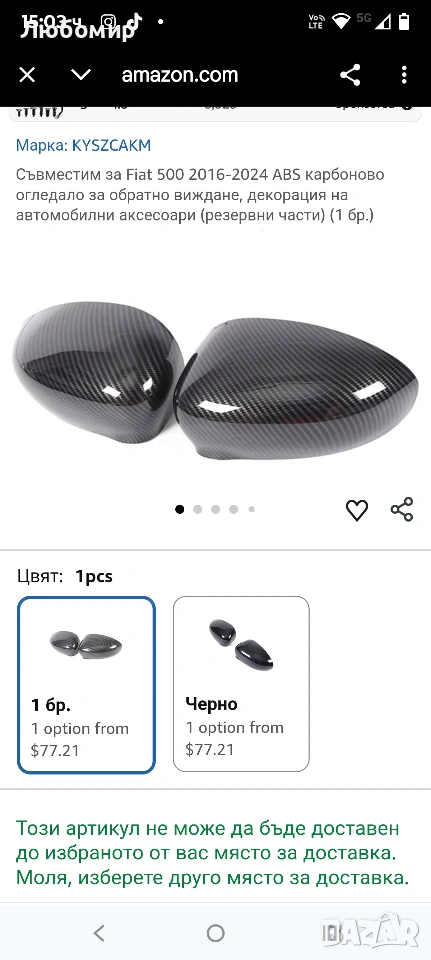Share product using icon beside heart
Viewport: 431px width, 960px height.
(402, 509)
